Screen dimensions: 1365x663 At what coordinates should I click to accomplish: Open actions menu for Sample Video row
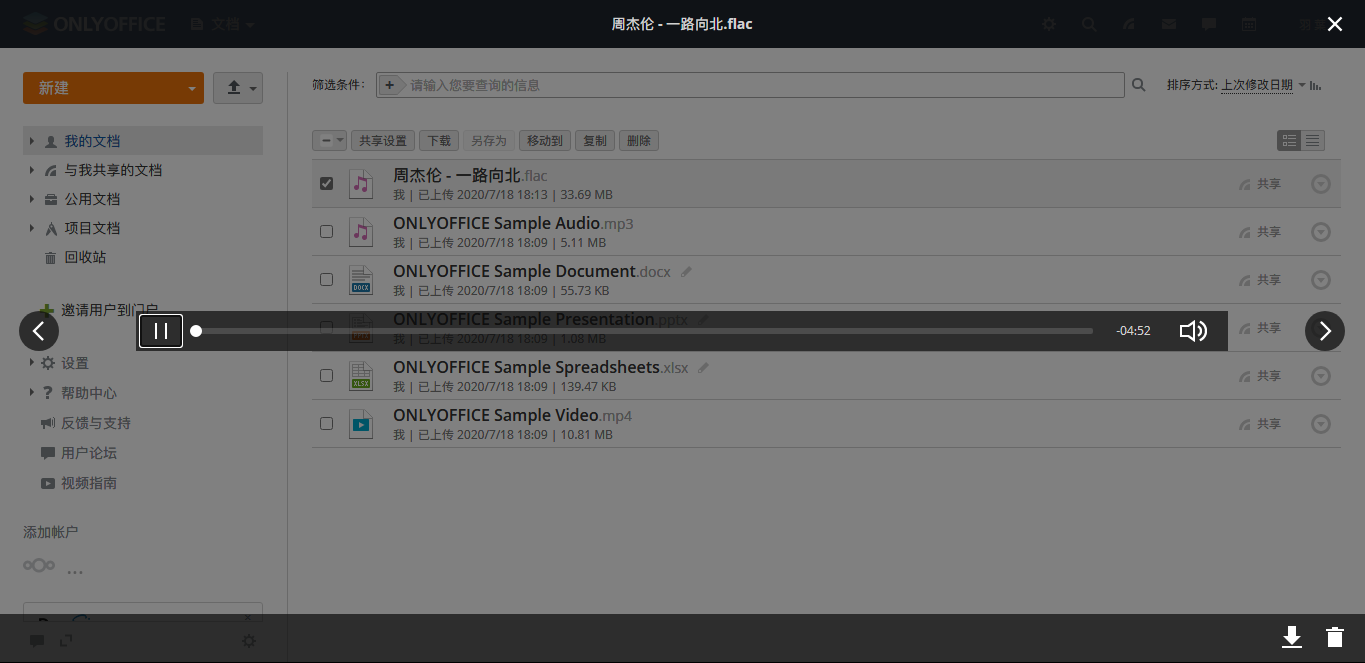tap(1321, 424)
